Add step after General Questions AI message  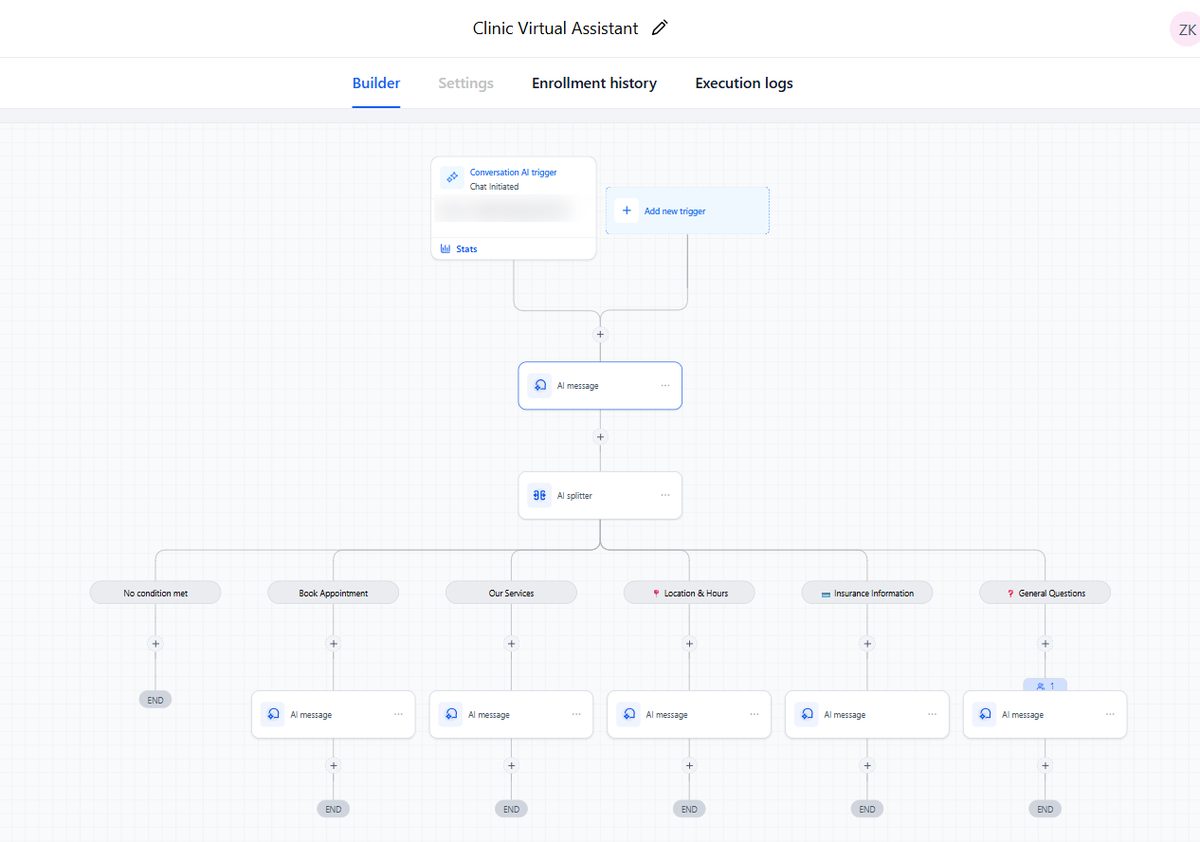[x=1045, y=766]
